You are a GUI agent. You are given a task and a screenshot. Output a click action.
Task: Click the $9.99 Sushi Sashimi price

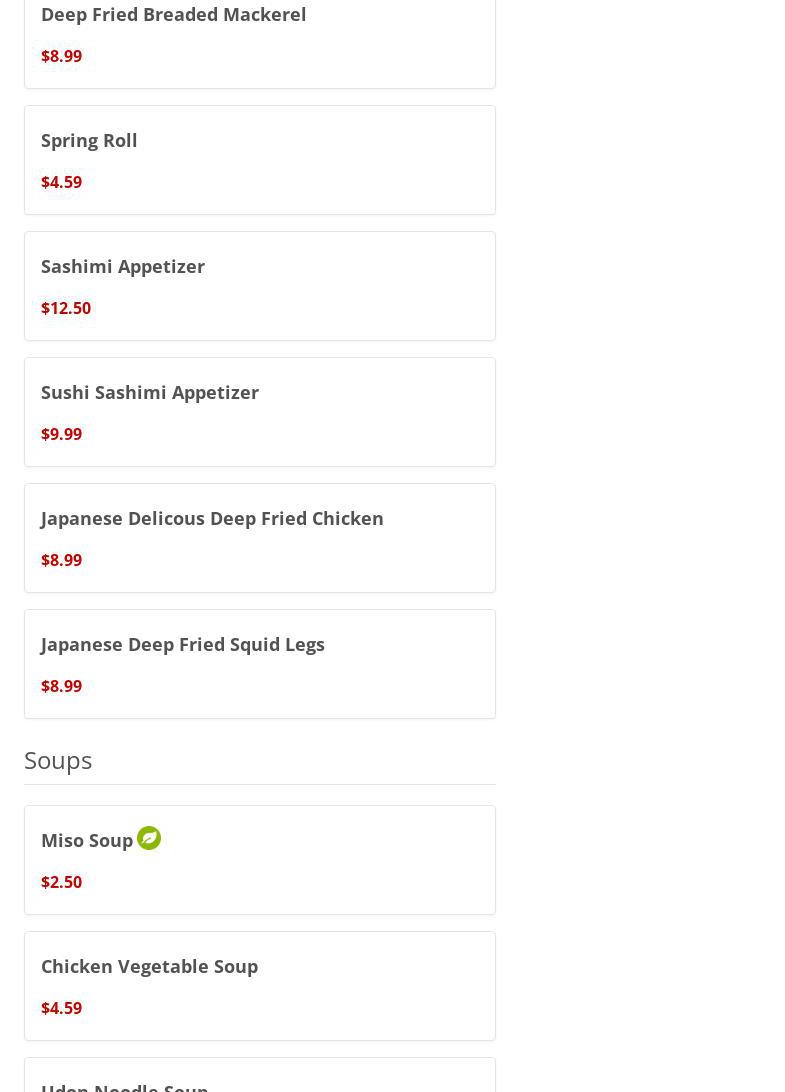click(x=62, y=434)
